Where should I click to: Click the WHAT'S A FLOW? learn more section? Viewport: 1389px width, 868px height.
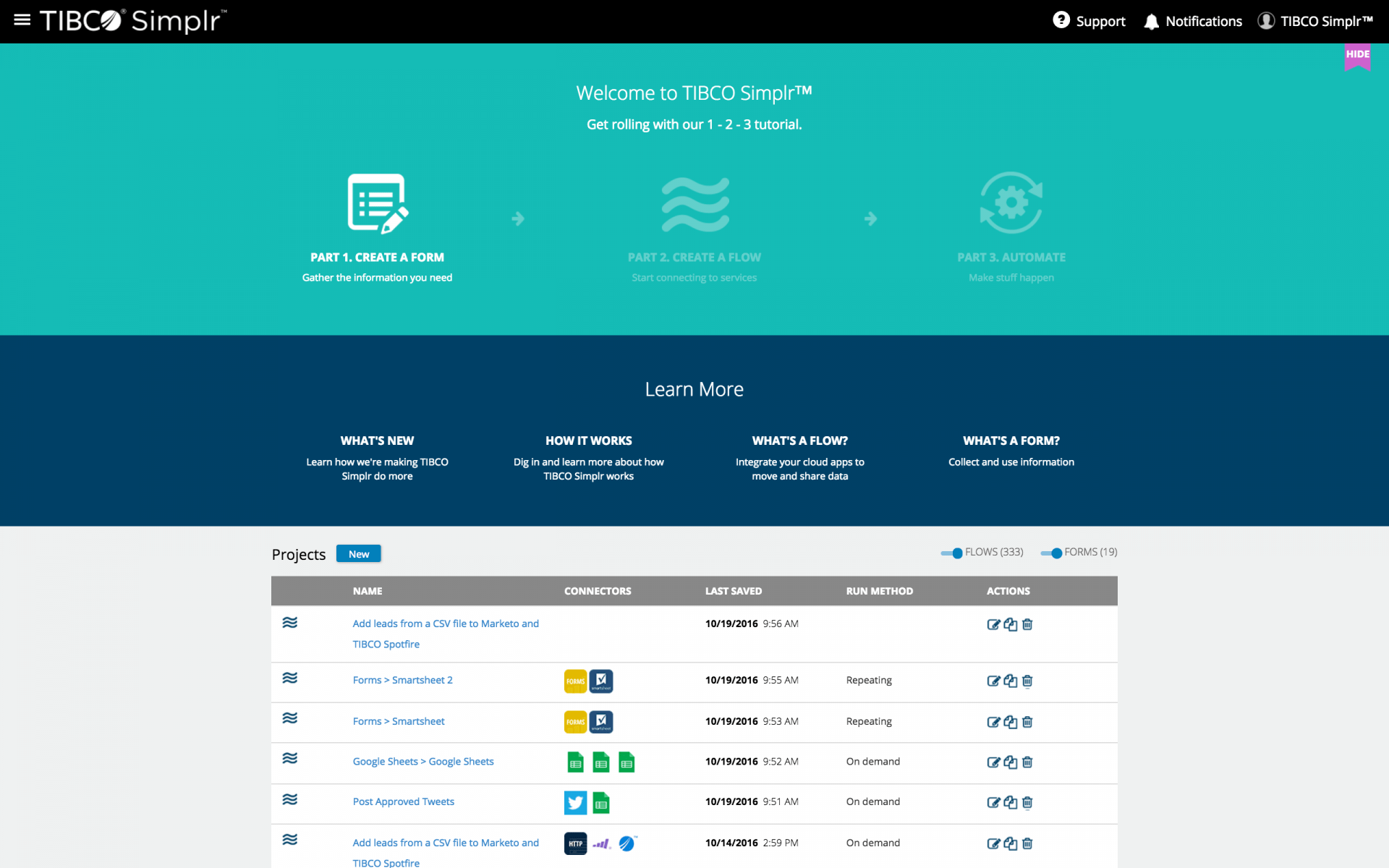(800, 441)
